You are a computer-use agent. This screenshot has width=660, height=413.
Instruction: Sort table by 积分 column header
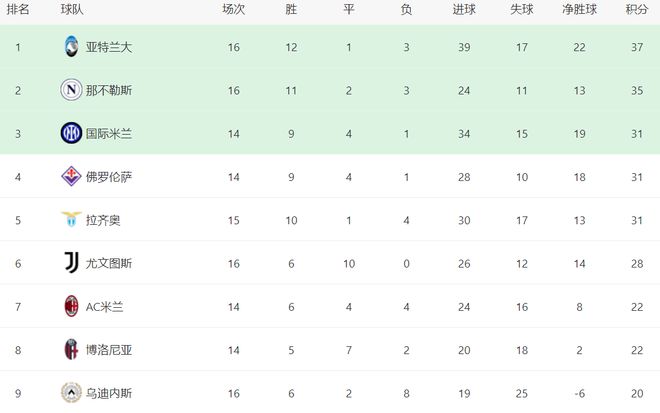(636, 9)
